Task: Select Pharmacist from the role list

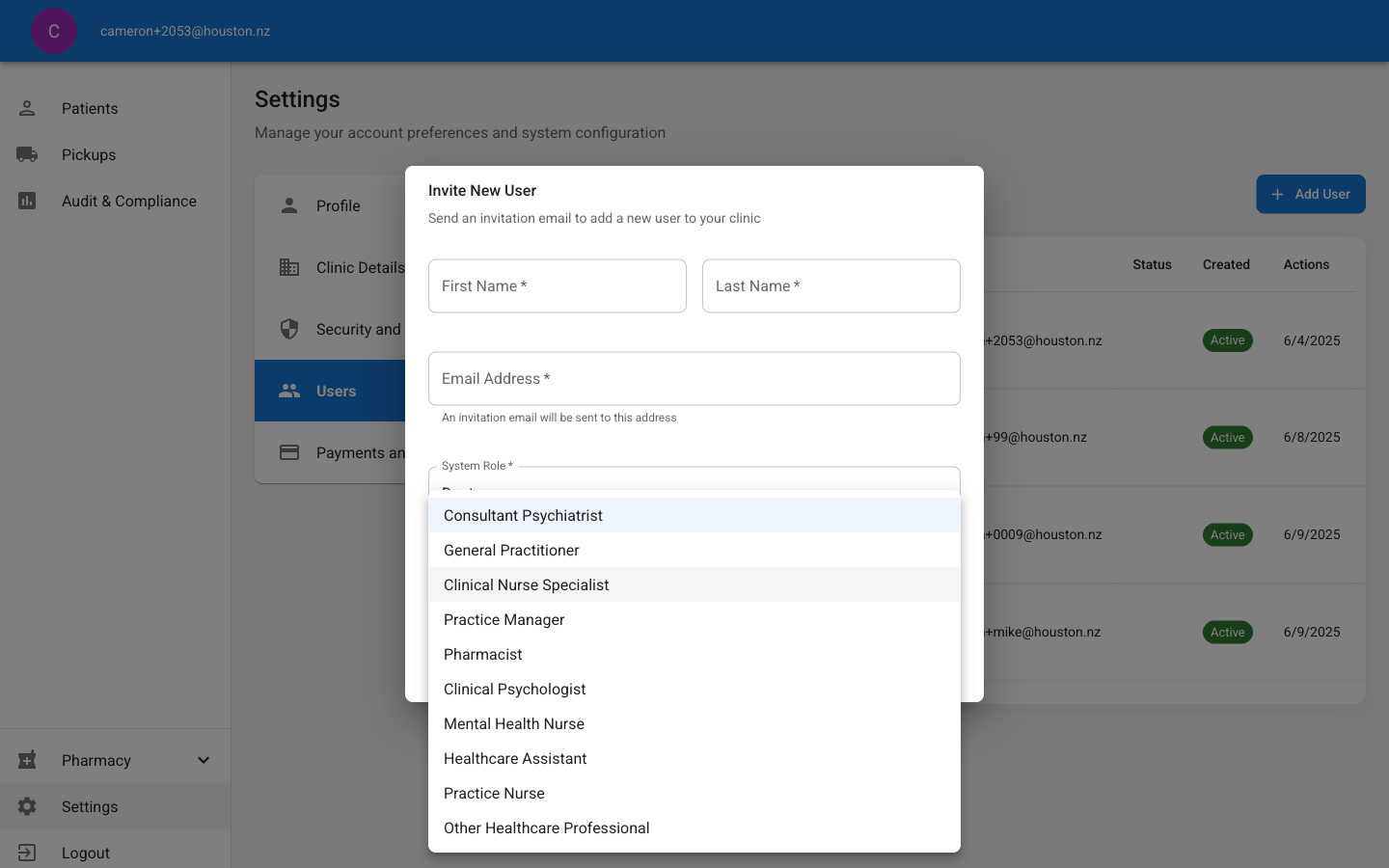Action: pyautogui.click(x=694, y=654)
